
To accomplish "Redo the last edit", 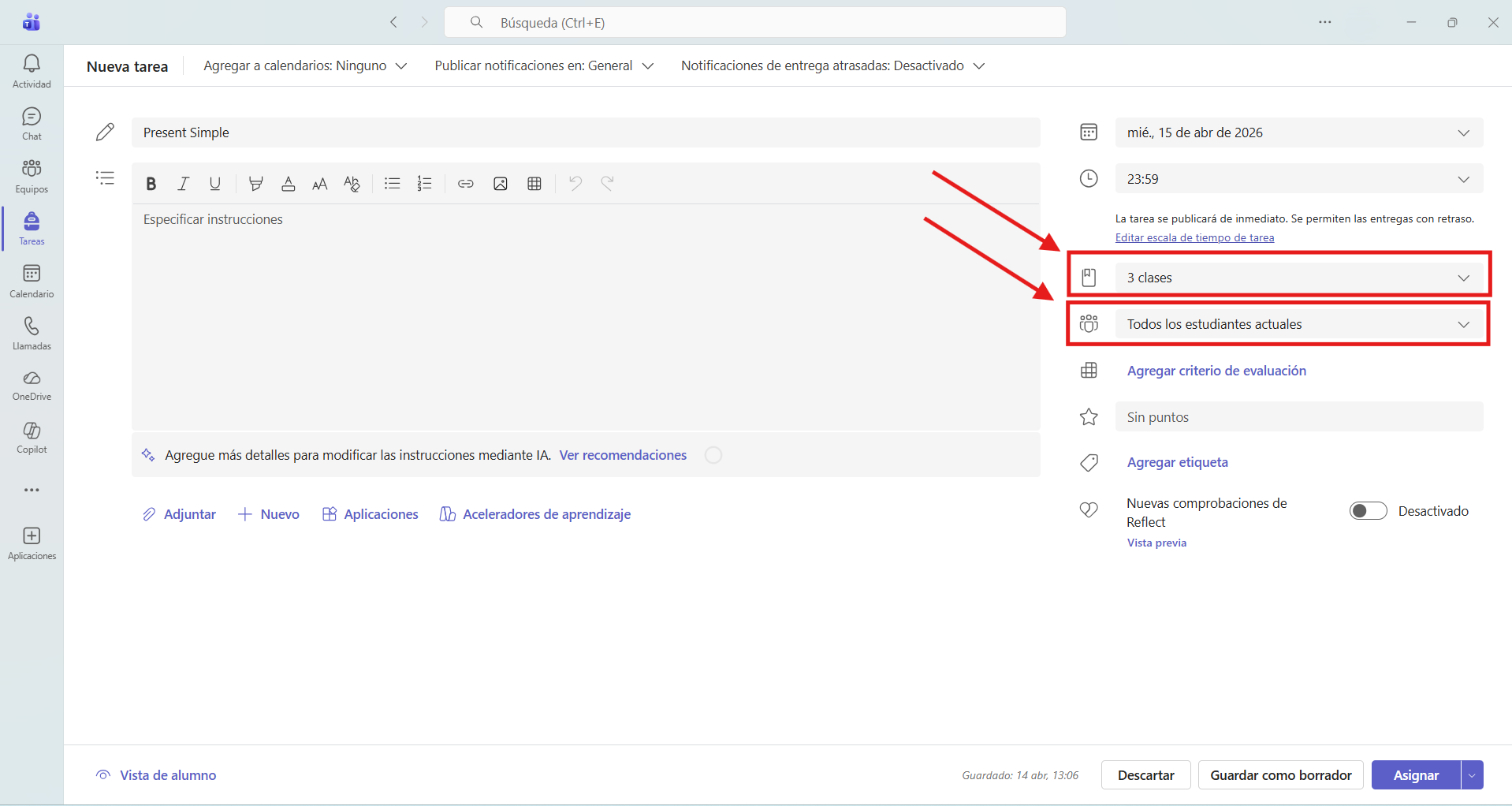I will (x=607, y=184).
